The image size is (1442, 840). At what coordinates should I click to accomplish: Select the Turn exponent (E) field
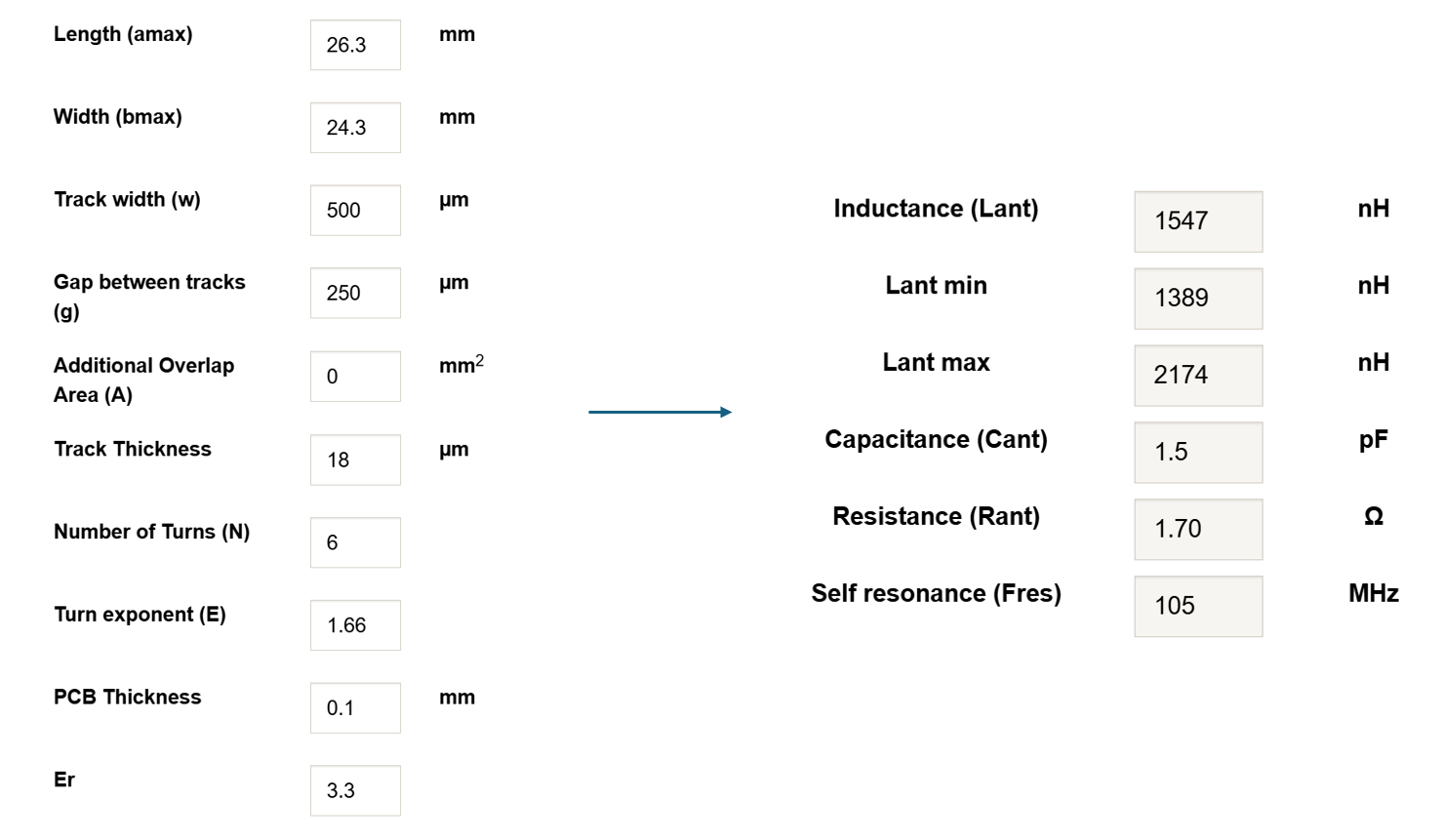[355, 625]
